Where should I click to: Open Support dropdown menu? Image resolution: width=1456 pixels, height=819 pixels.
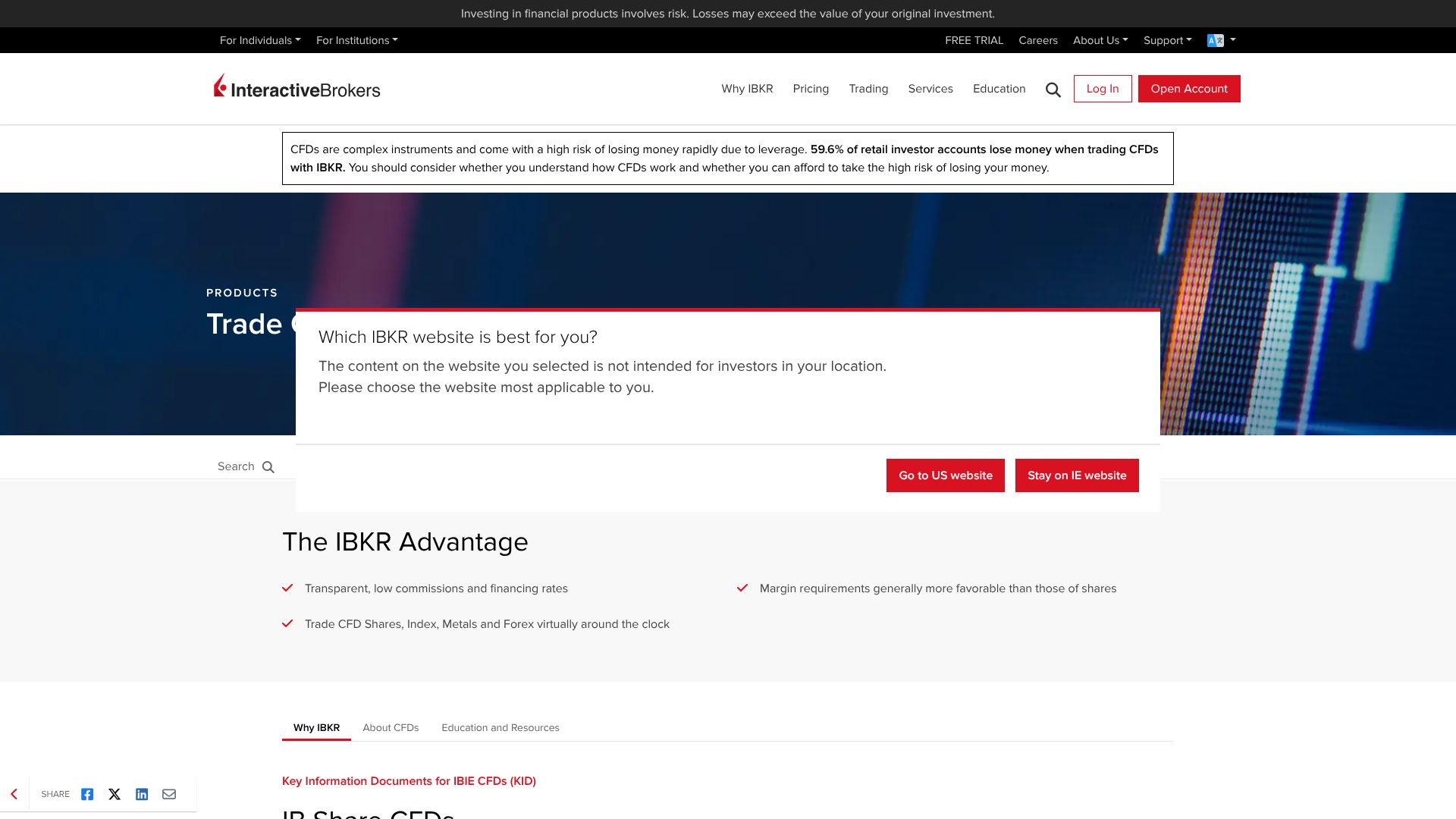pyautogui.click(x=1167, y=40)
